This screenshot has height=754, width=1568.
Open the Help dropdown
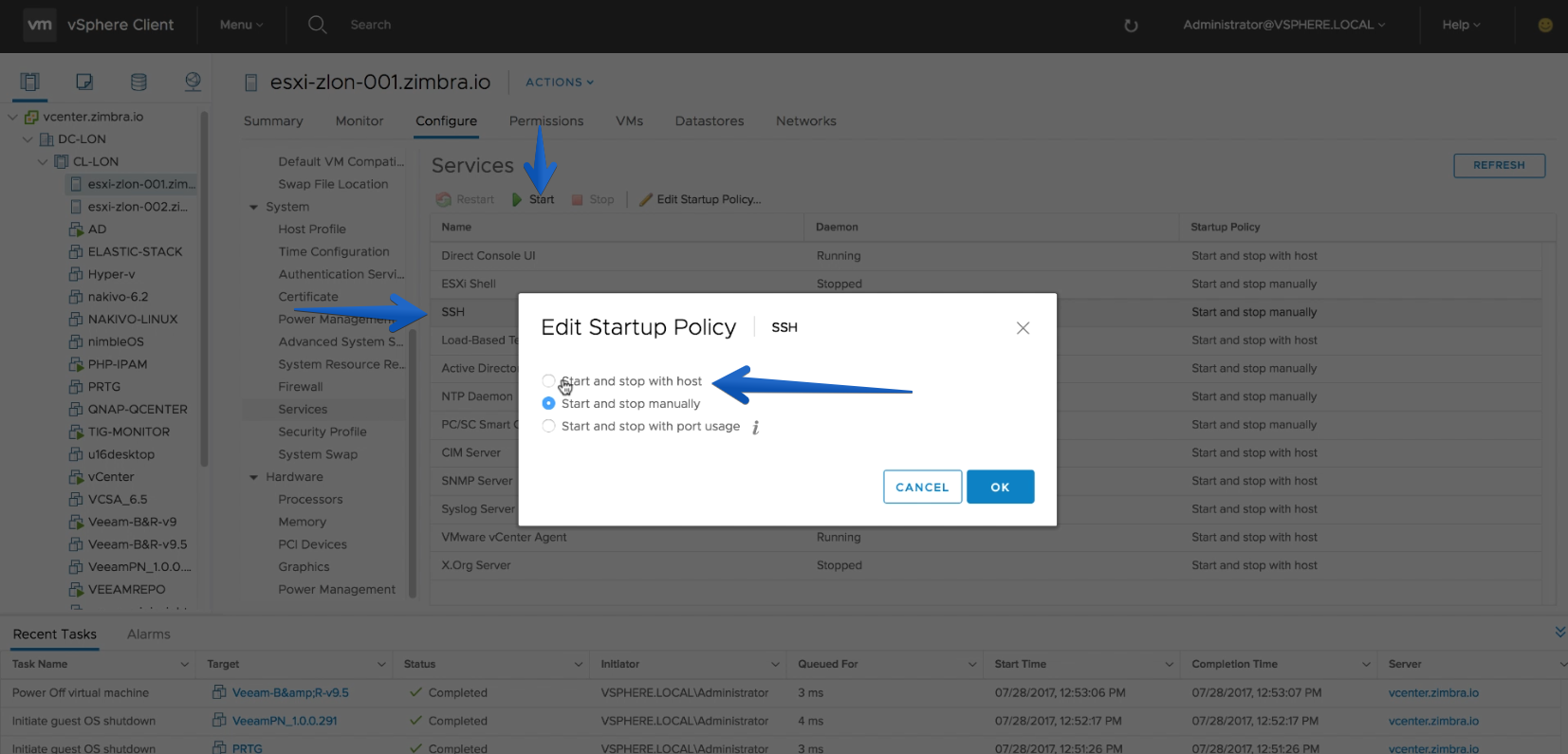[x=1462, y=25]
